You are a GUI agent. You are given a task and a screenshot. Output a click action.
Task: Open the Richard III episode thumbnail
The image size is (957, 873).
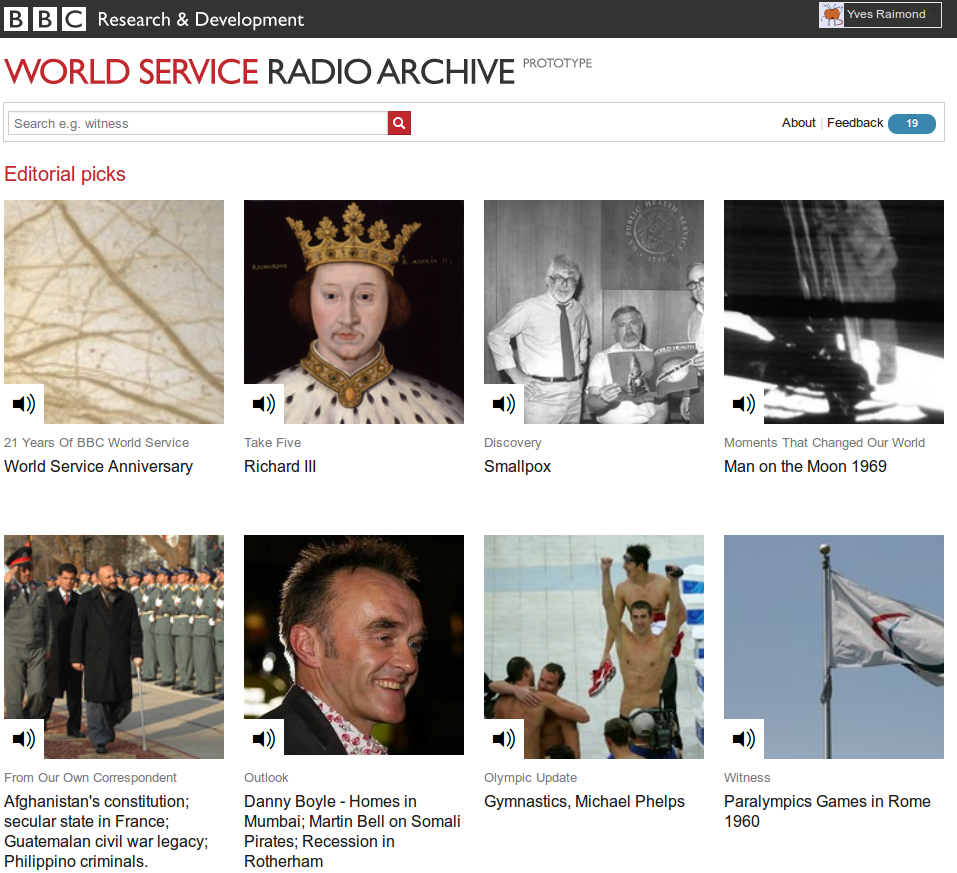click(x=353, y=310)
